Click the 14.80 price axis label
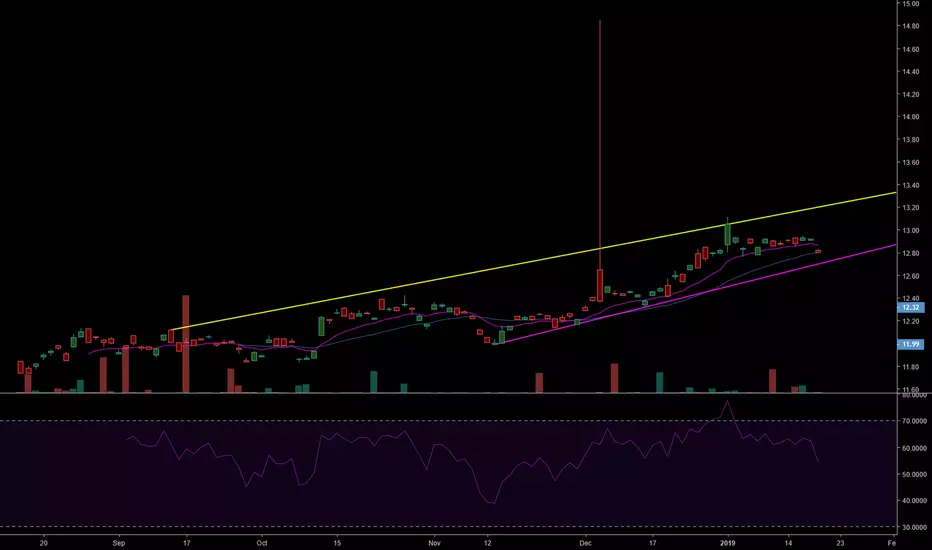The width and height of the screenshot is (932, 550). [911, 26]
